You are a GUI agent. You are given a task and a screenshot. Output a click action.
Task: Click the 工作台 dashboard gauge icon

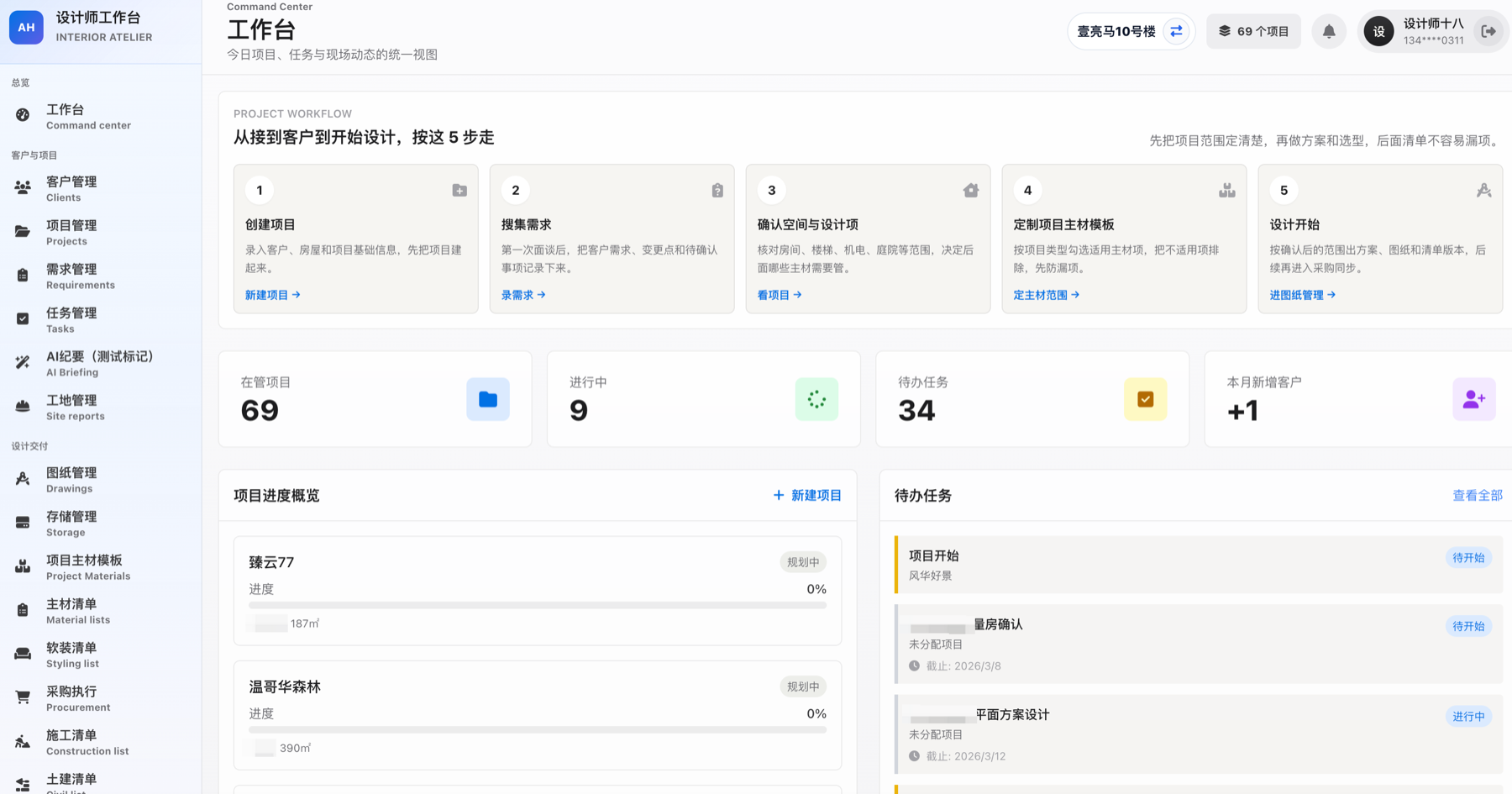23,116
